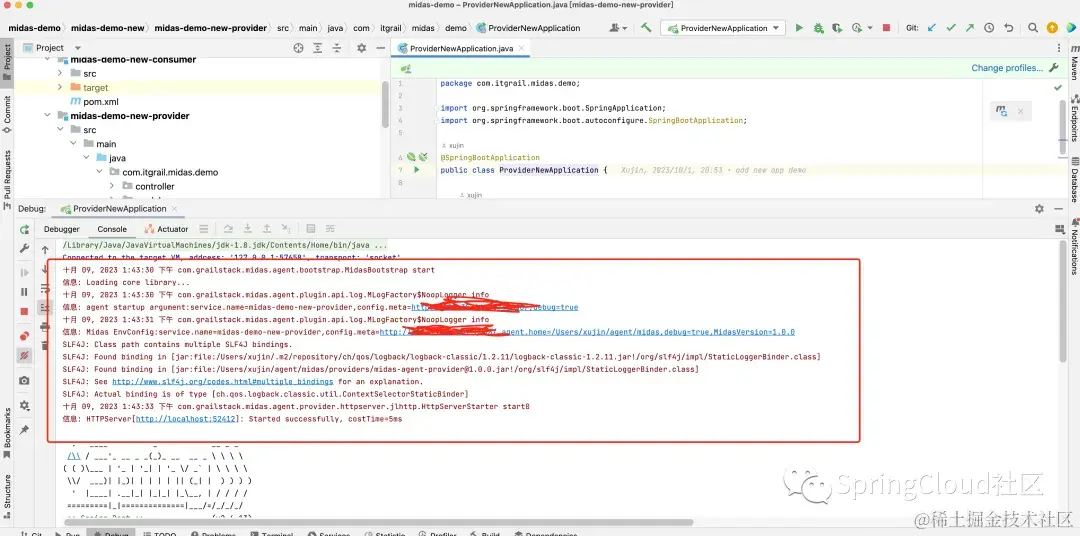Screen dimensions: 1080x536
Task: Rollback changes with the undo arrow icon
Action: tap(1008, 28)
